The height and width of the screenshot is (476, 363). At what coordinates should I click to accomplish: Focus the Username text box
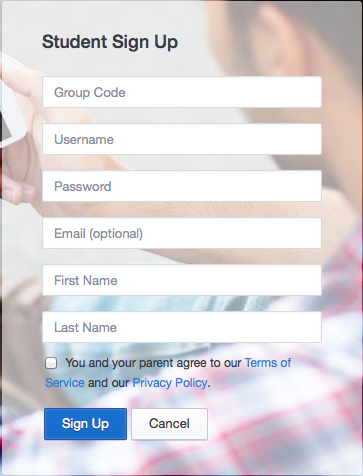(x=182, y=139)
